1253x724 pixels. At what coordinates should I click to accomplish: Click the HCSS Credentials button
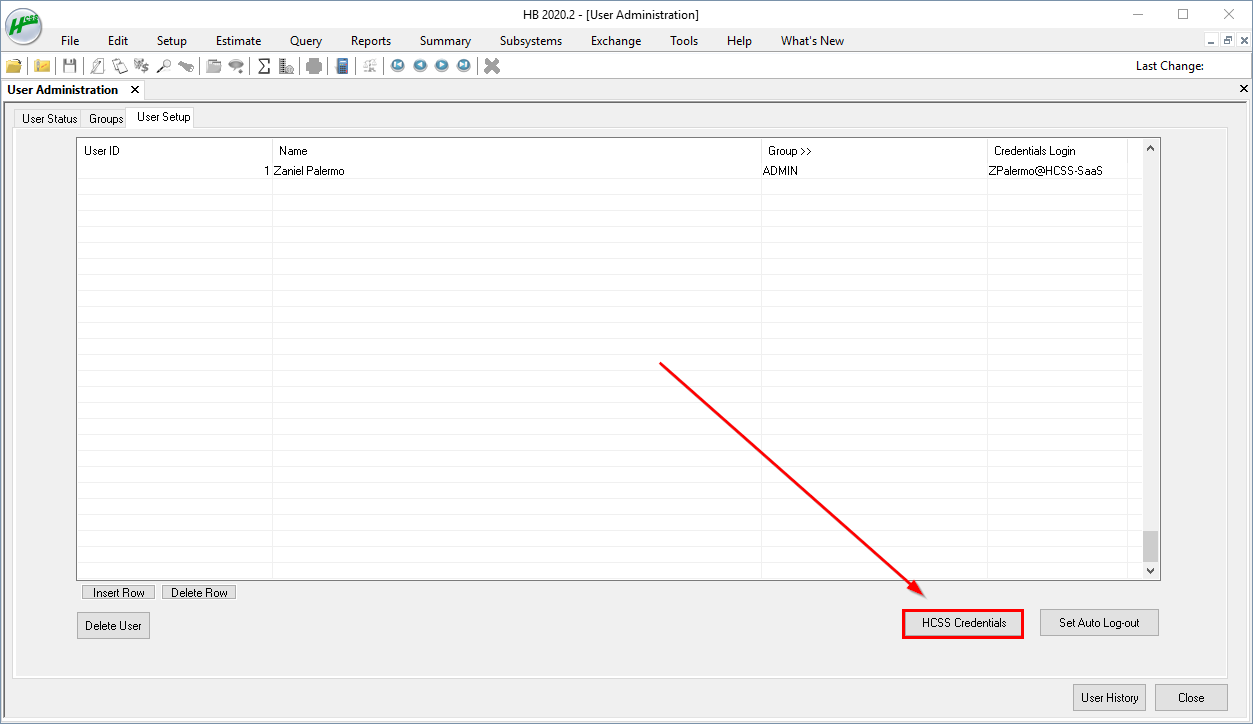point(963,623)
